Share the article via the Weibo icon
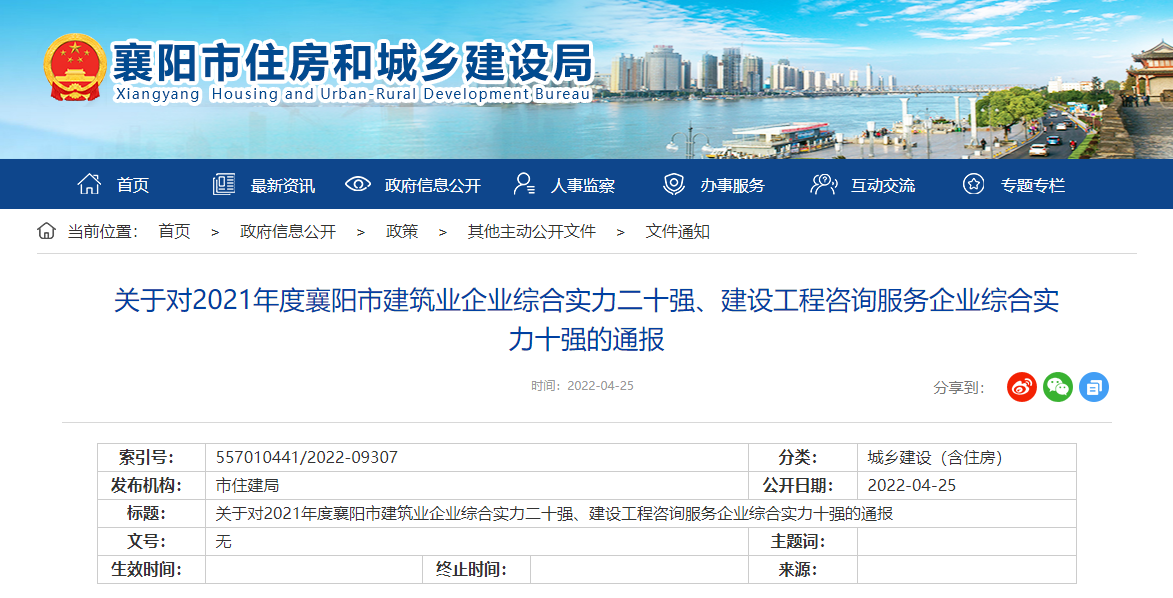The image size is (1173, 598). (1021, 387)
